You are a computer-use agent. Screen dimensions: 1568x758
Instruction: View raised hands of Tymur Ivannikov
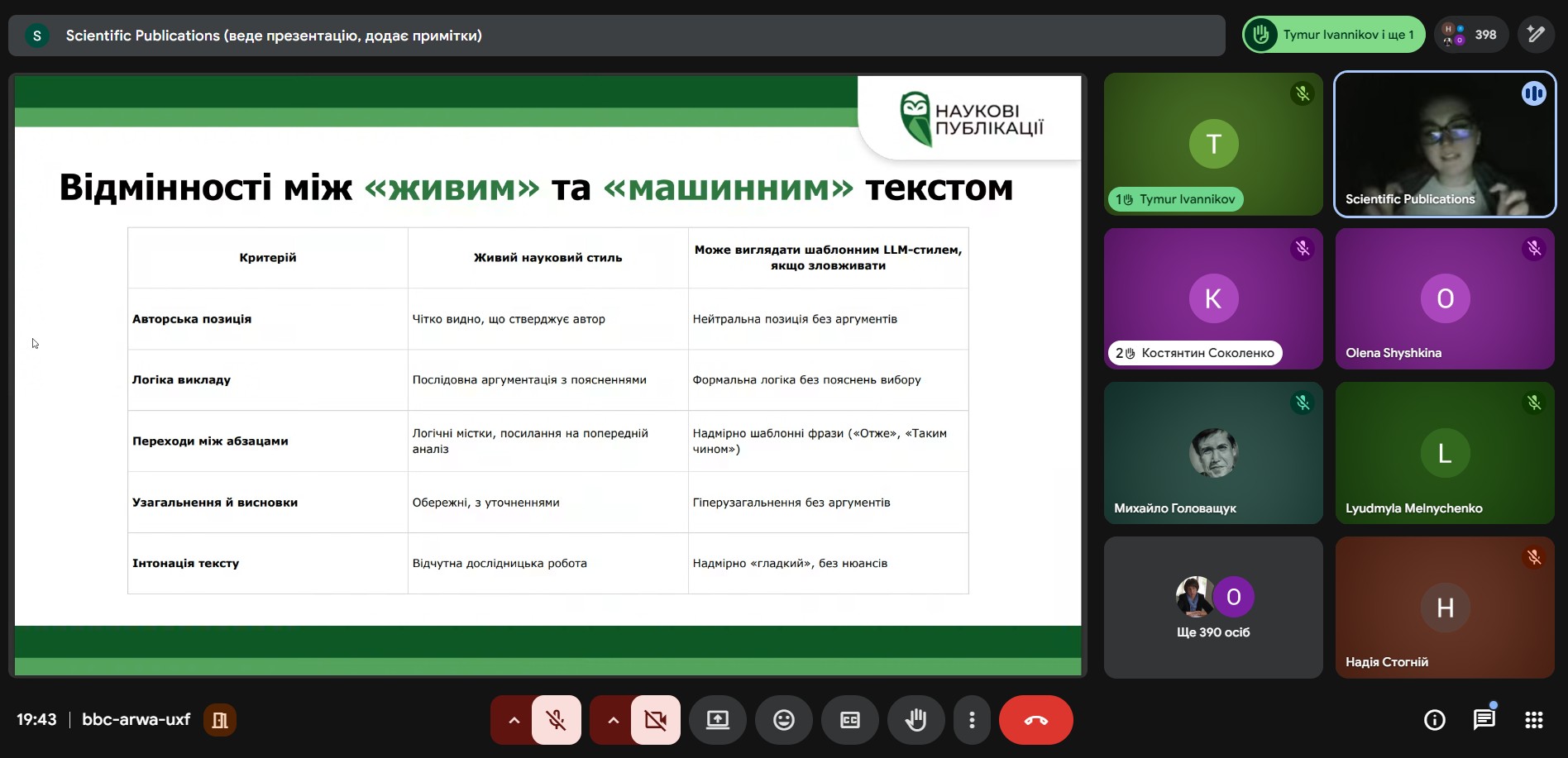(1333, 35)
